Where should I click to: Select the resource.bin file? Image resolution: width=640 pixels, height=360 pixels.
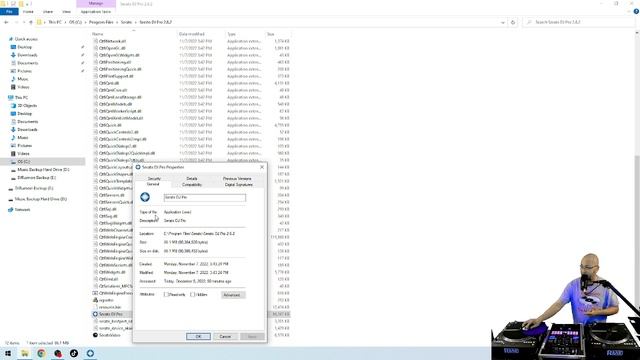coord(110,307)
